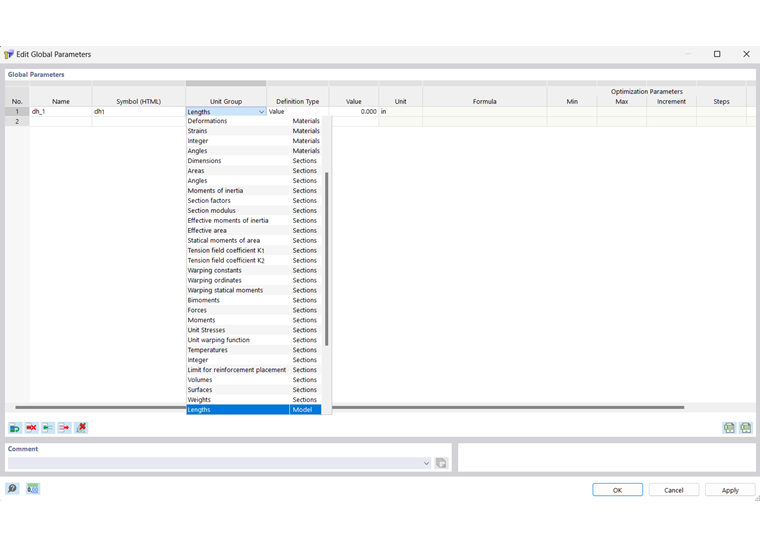Viewport: 760px width, 548px height.
Task: Choose Angles in the Sections group
Action: click(x=253, y=181)
